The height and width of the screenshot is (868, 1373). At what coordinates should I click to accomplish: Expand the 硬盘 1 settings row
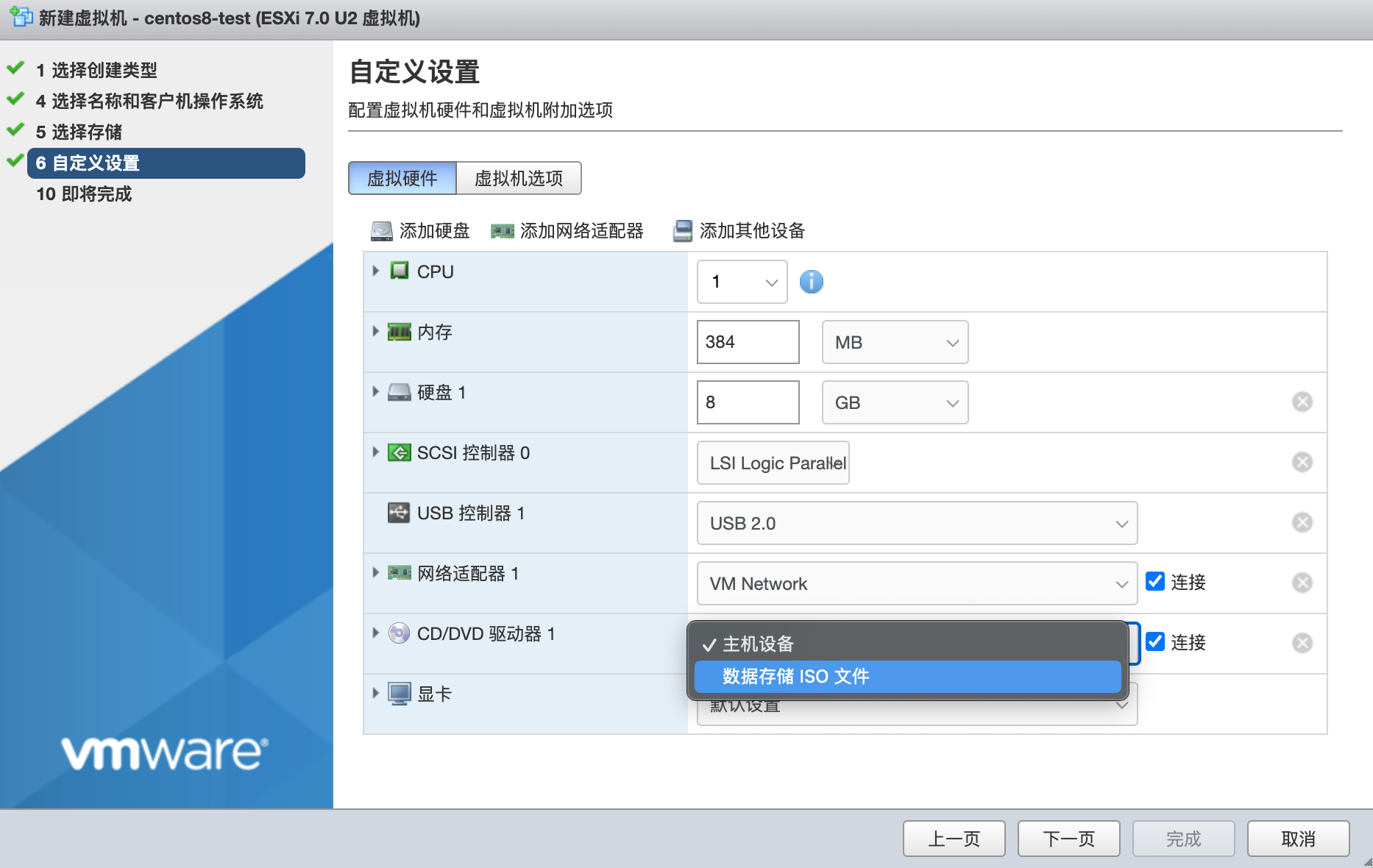375,391
